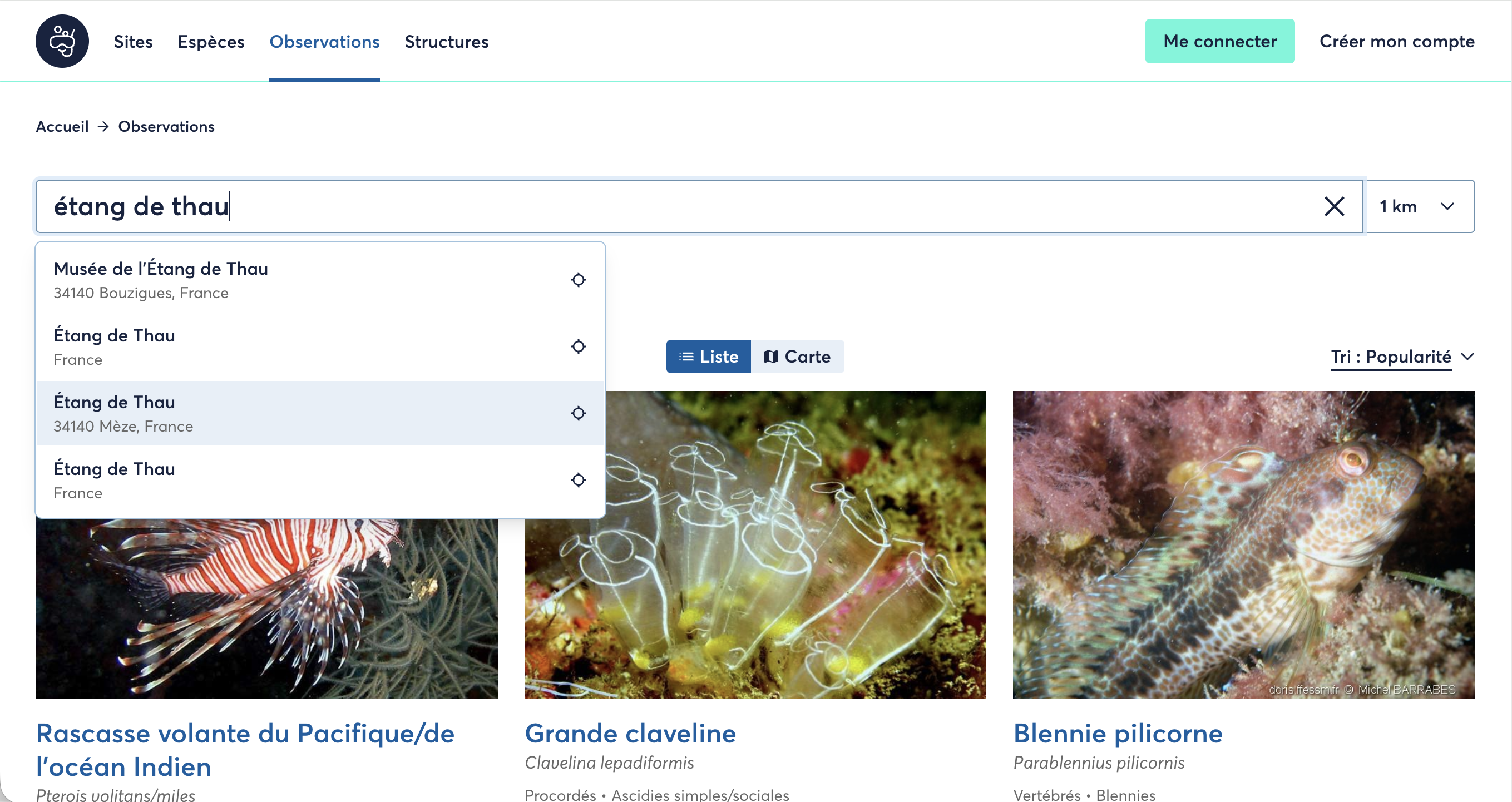Open the Blennie pilicorne photo

coord(1244,545)
